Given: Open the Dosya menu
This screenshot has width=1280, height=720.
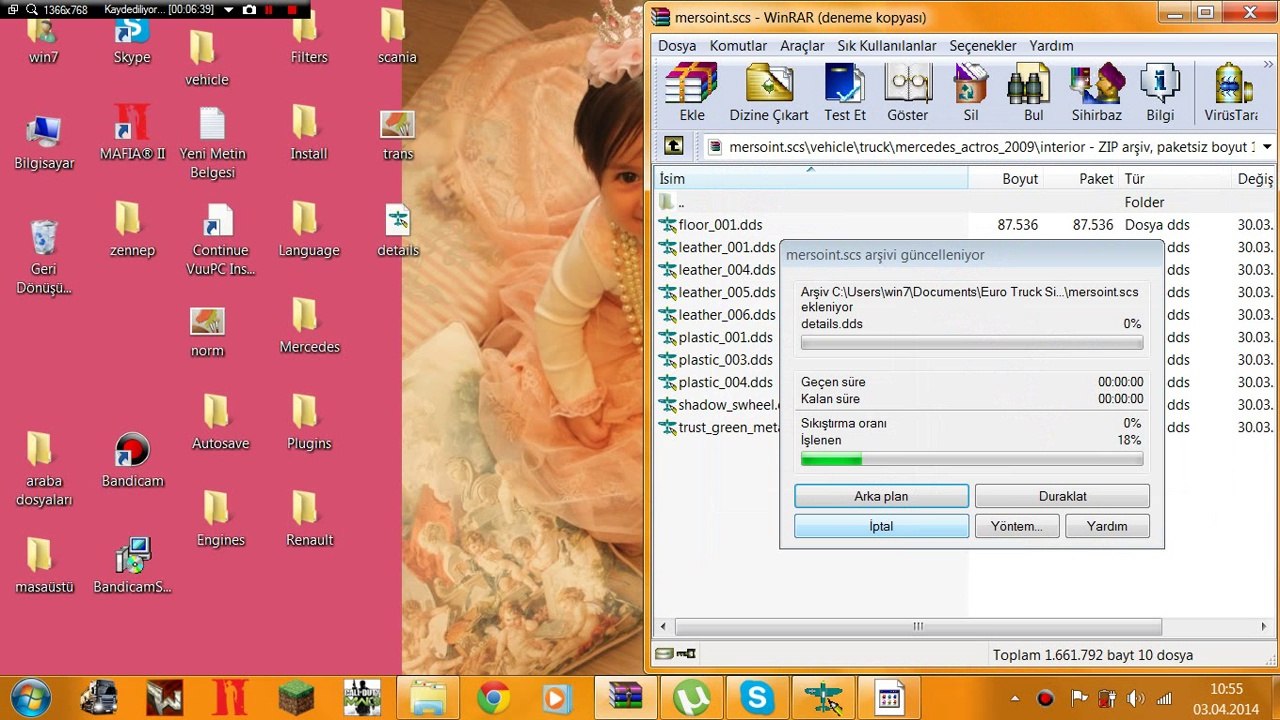Looking at the screenshot, I should click(x=677, y=45).
